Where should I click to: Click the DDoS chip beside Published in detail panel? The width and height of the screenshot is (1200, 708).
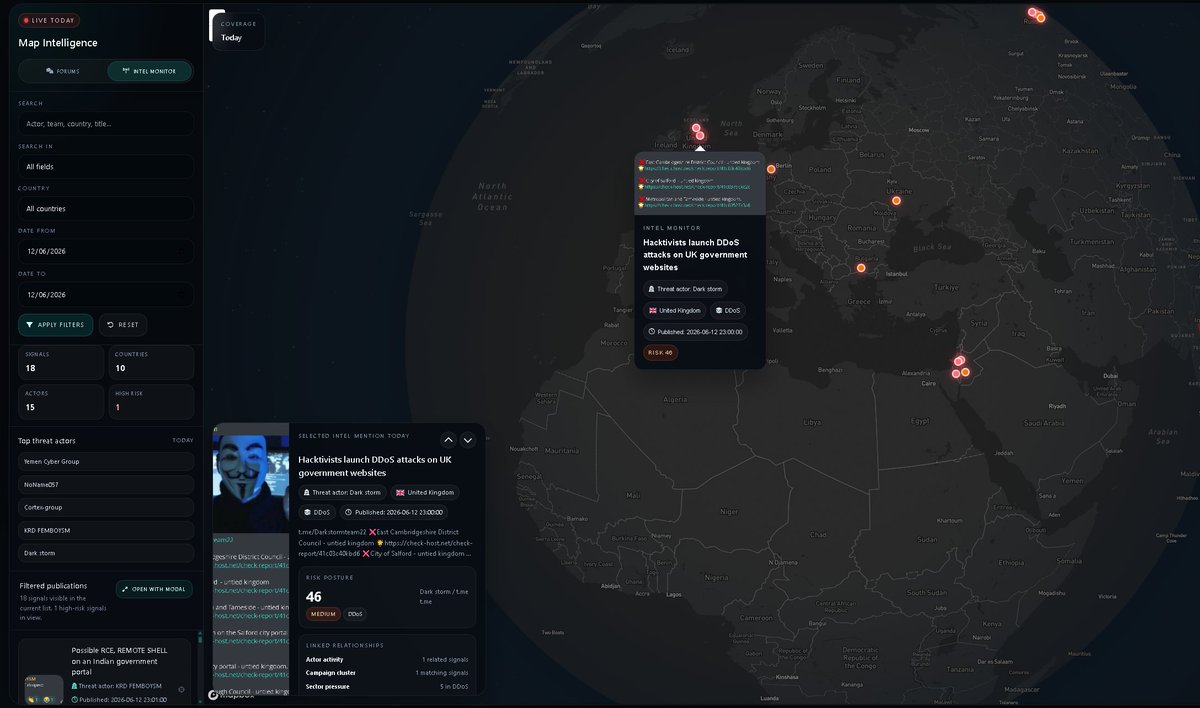(317, 512)
